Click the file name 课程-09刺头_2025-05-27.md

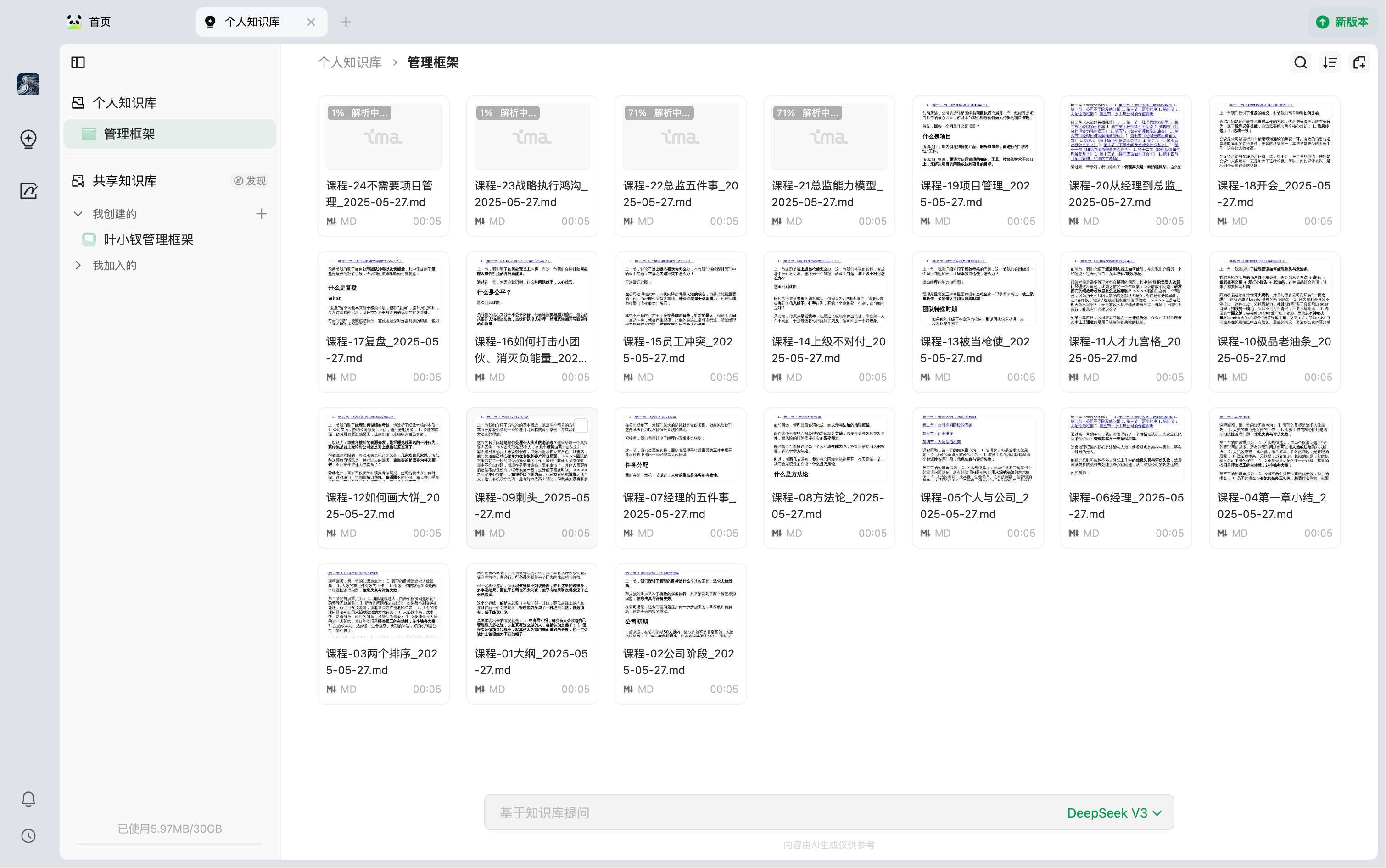(532, 506)
